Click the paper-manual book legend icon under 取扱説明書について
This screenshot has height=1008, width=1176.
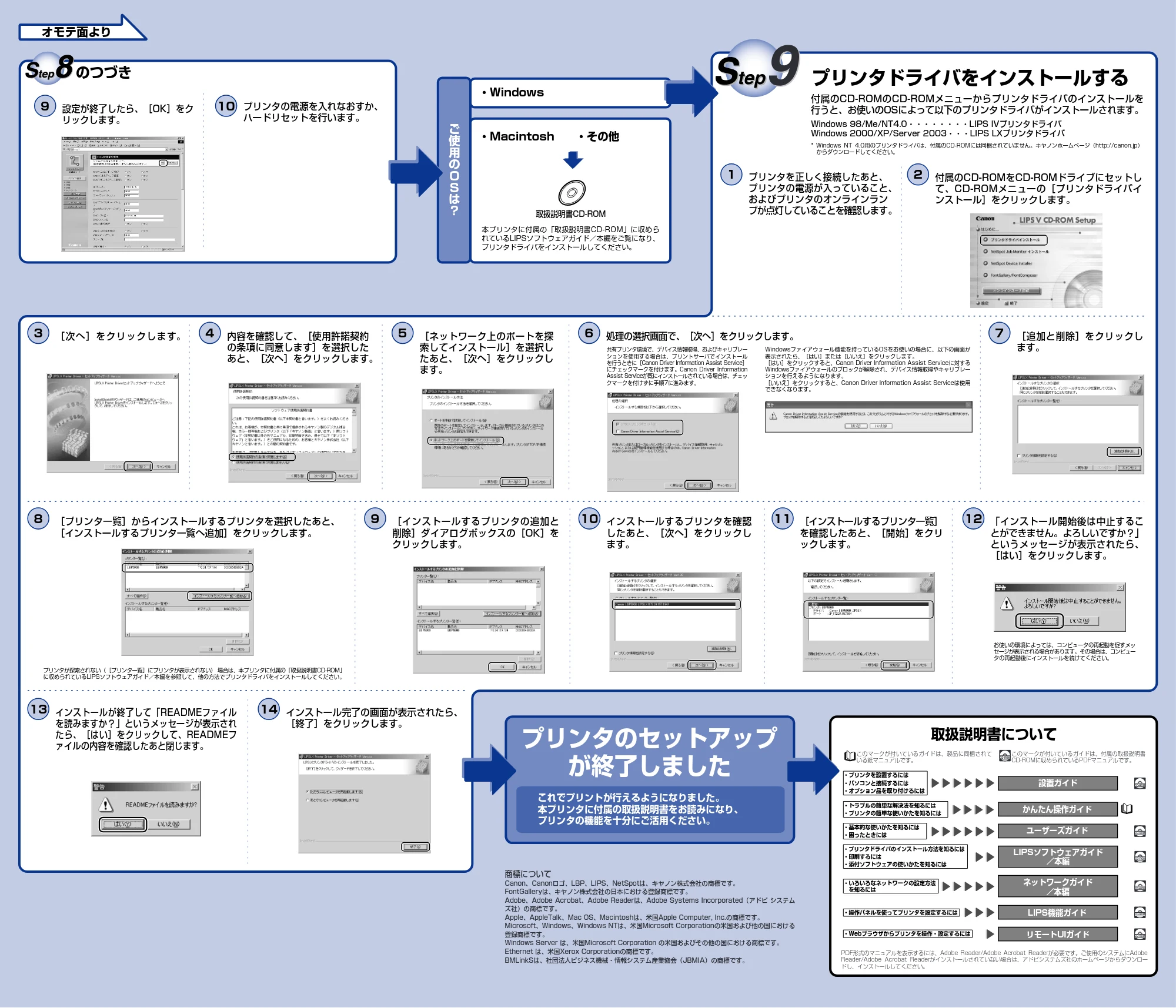[850, 756]
